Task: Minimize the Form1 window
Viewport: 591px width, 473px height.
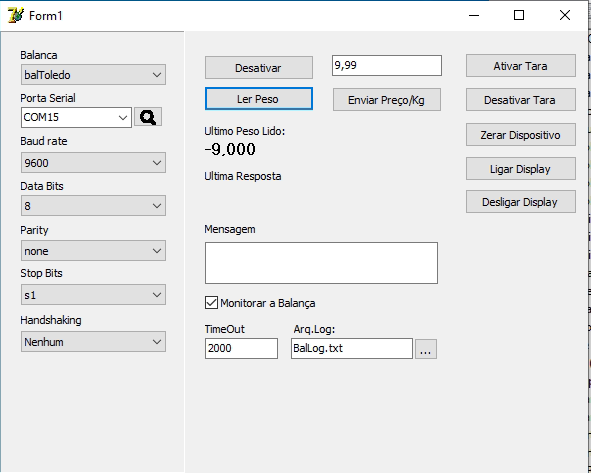Action: pos(474,15)
